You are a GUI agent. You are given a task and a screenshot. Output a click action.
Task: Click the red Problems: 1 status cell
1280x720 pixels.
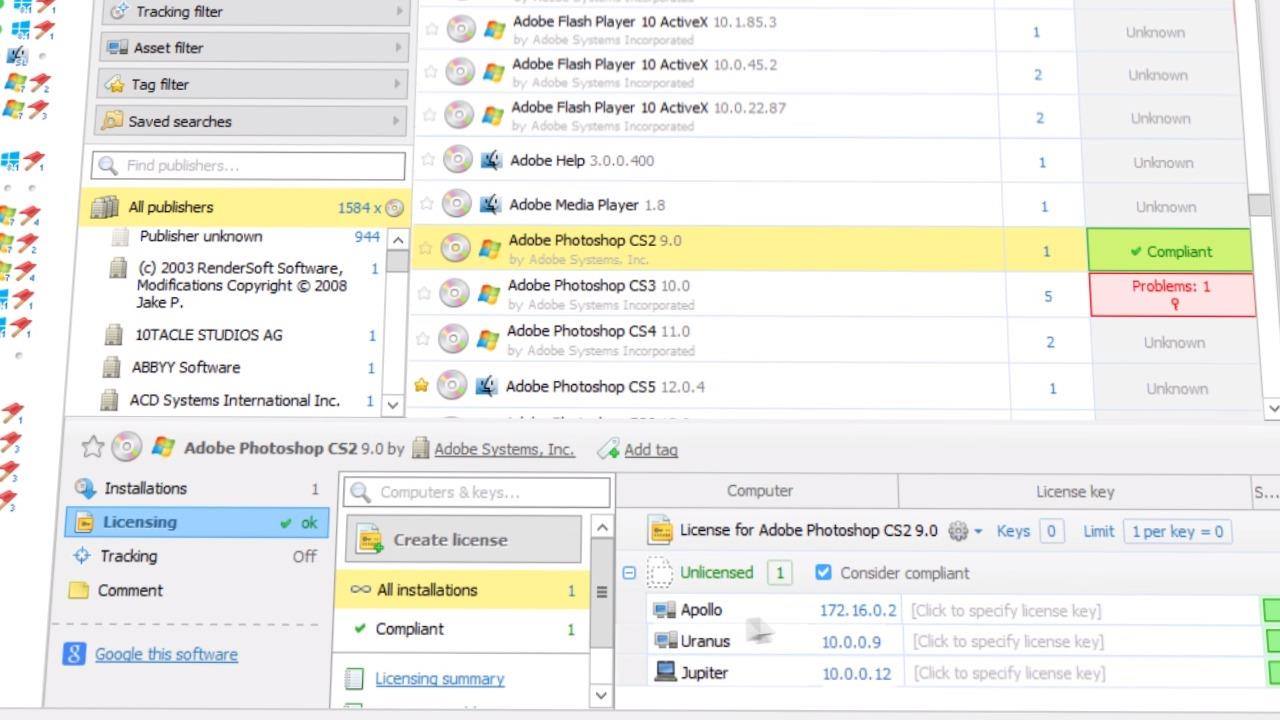1171,294
